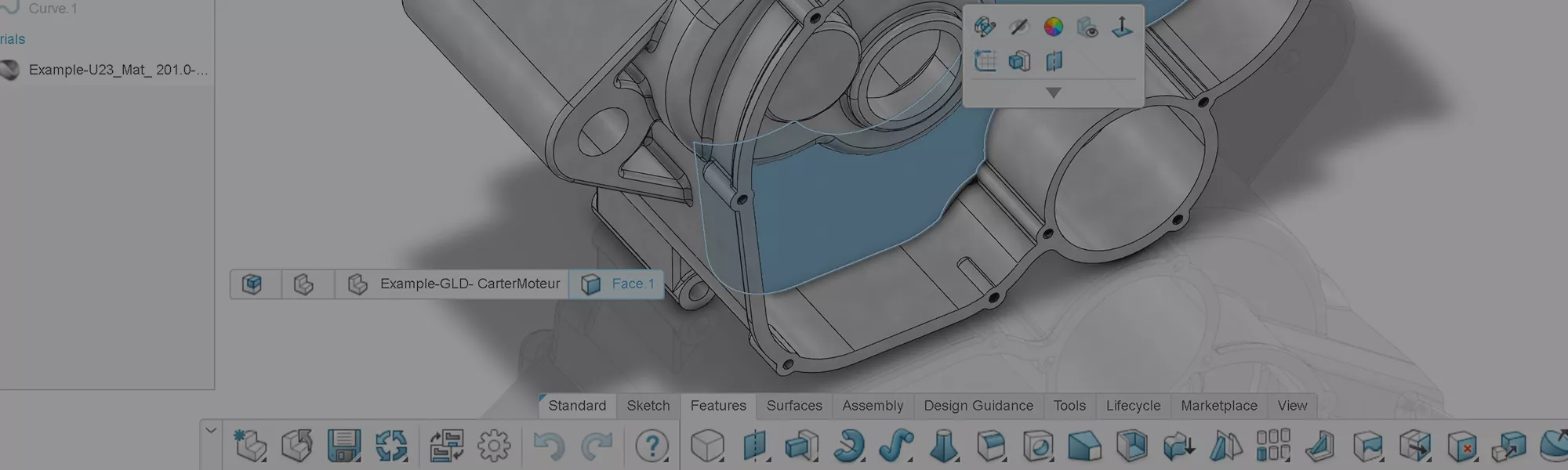Select the Pad extrude icon
1568x470 pixels.
click(x=801, y=446)
